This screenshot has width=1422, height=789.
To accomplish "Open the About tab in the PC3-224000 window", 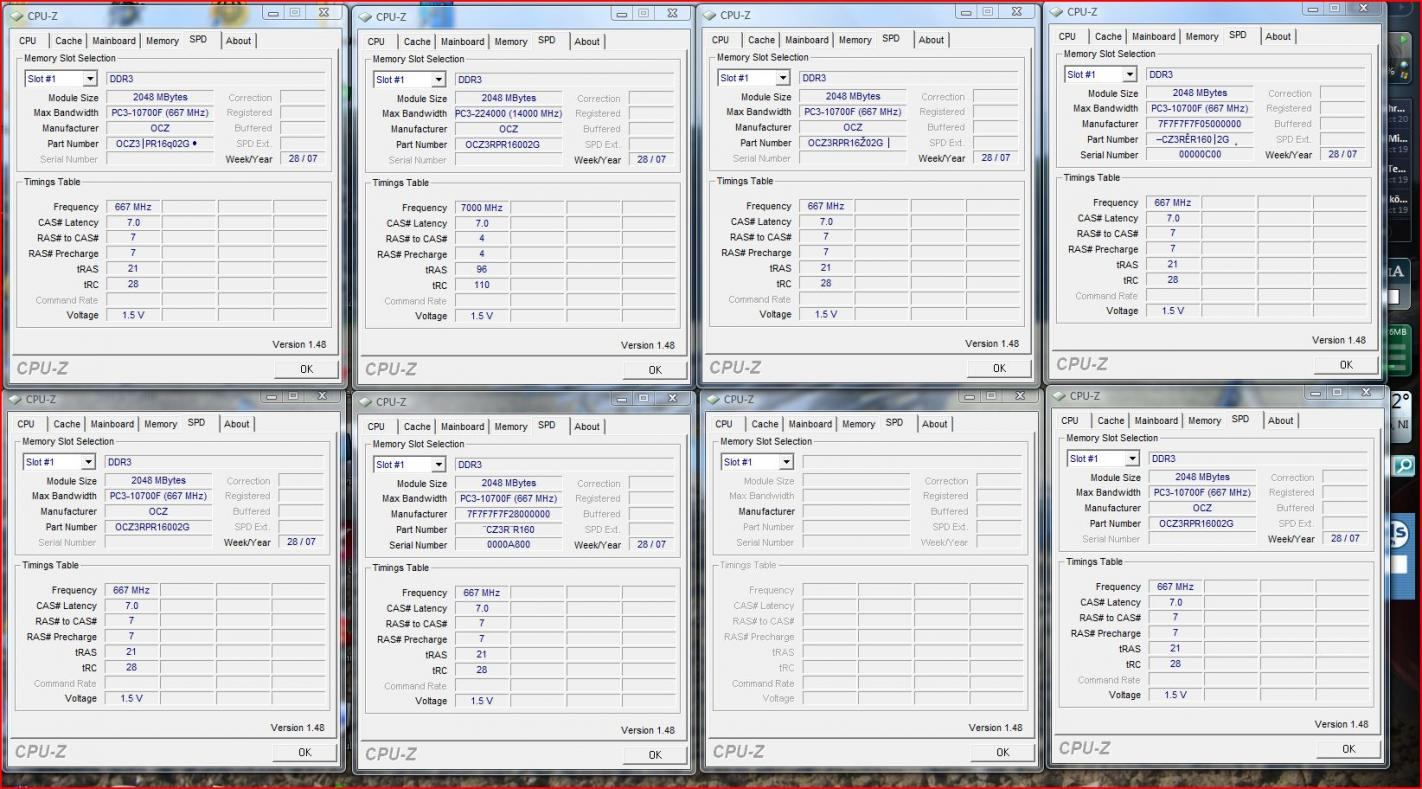I will tap(587, 42).
